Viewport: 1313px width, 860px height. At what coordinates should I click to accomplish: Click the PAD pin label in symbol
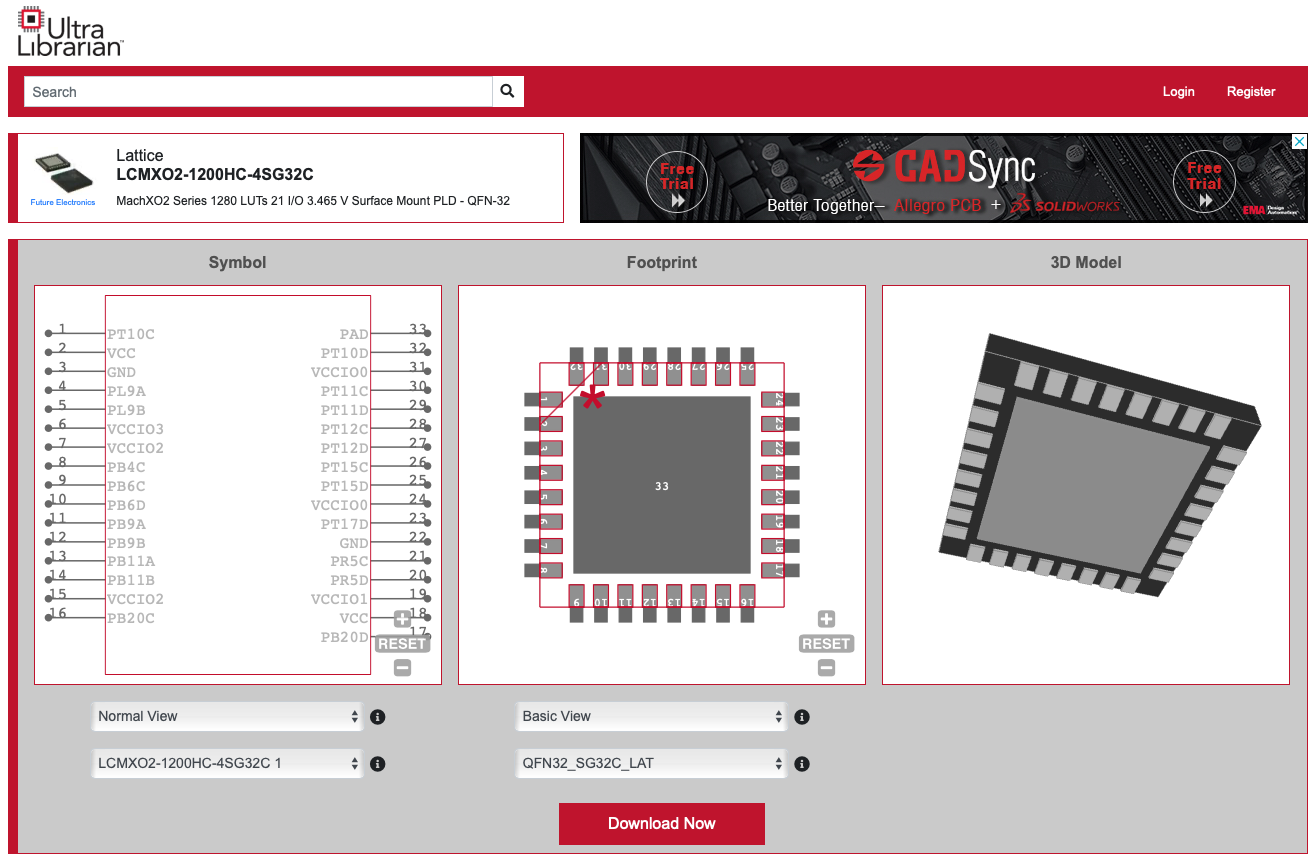354,334
